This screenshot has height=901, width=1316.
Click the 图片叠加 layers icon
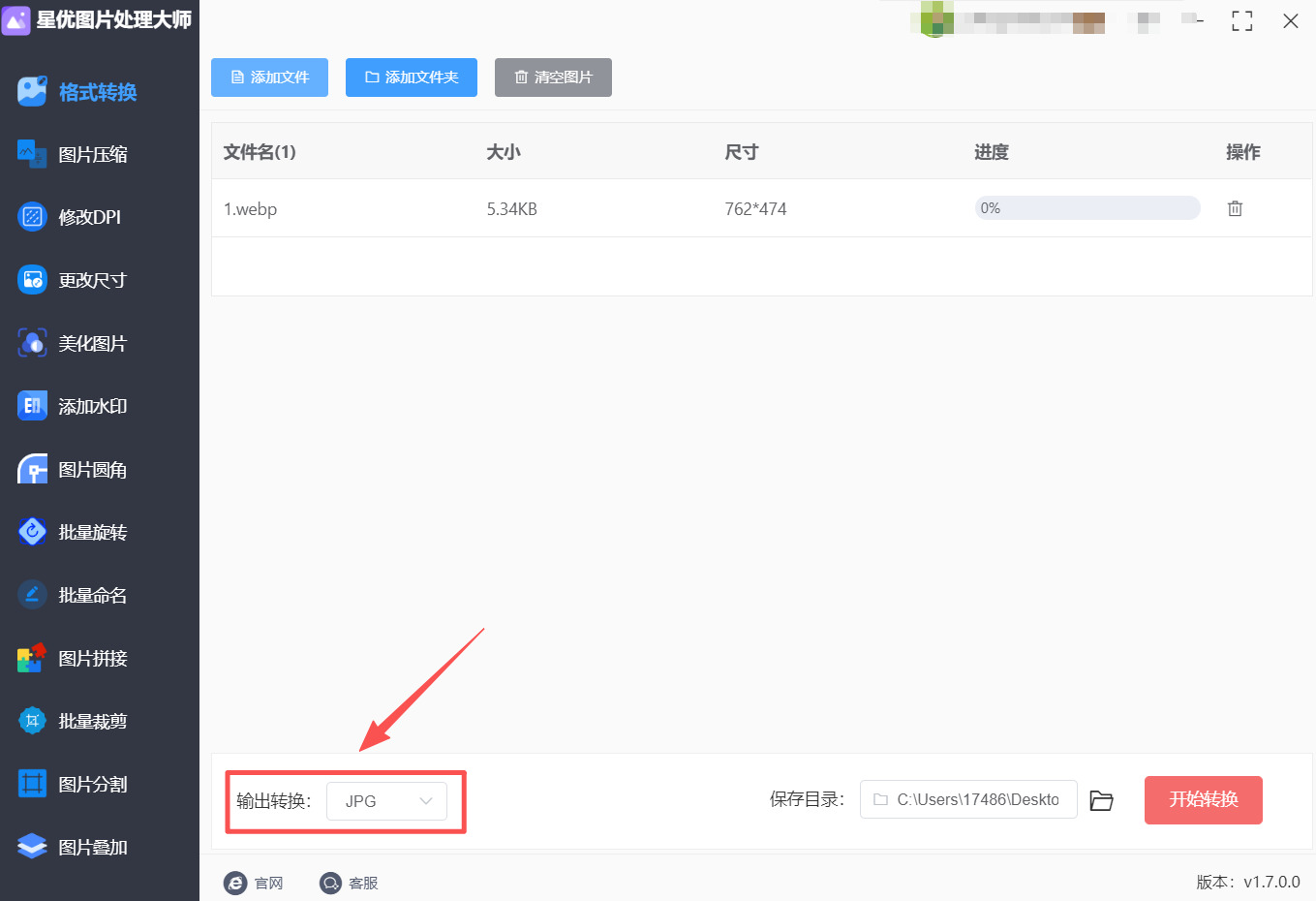click(x=32, y=847)
